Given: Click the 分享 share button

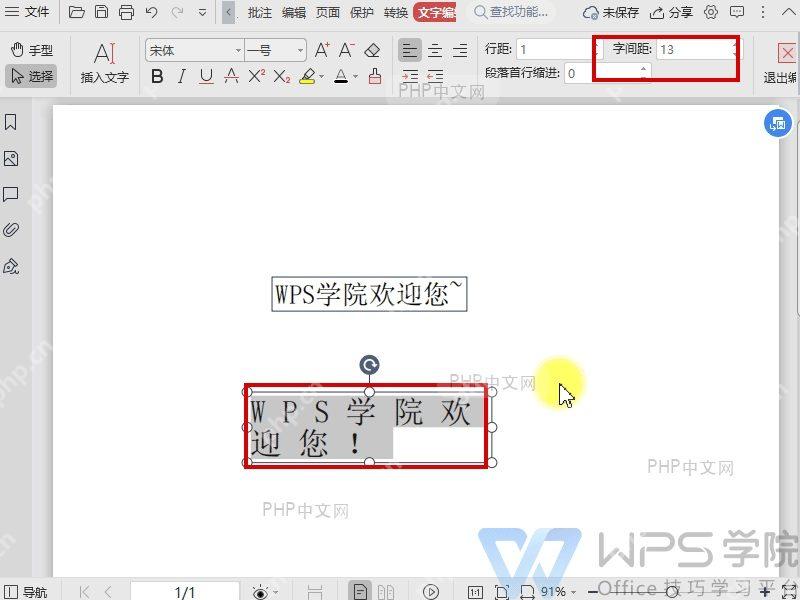Looking at the screenshot, I should pyautogui.click(x=671, y=12).
